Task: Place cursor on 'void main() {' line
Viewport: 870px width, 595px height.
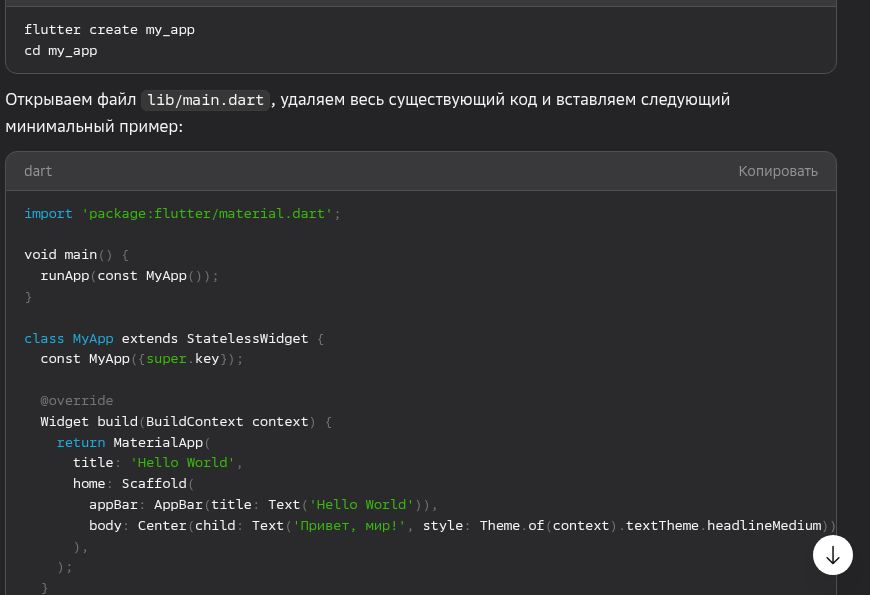Action: click(76, 254)
